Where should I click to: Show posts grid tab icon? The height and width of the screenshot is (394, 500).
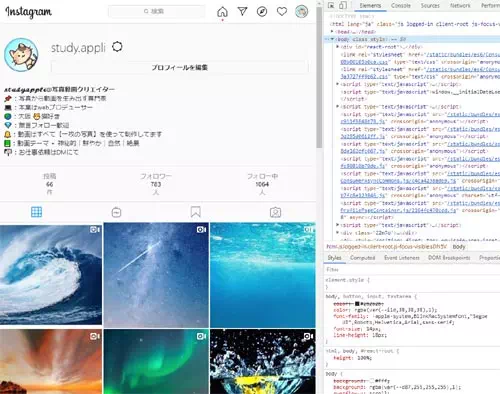[36, 212]
